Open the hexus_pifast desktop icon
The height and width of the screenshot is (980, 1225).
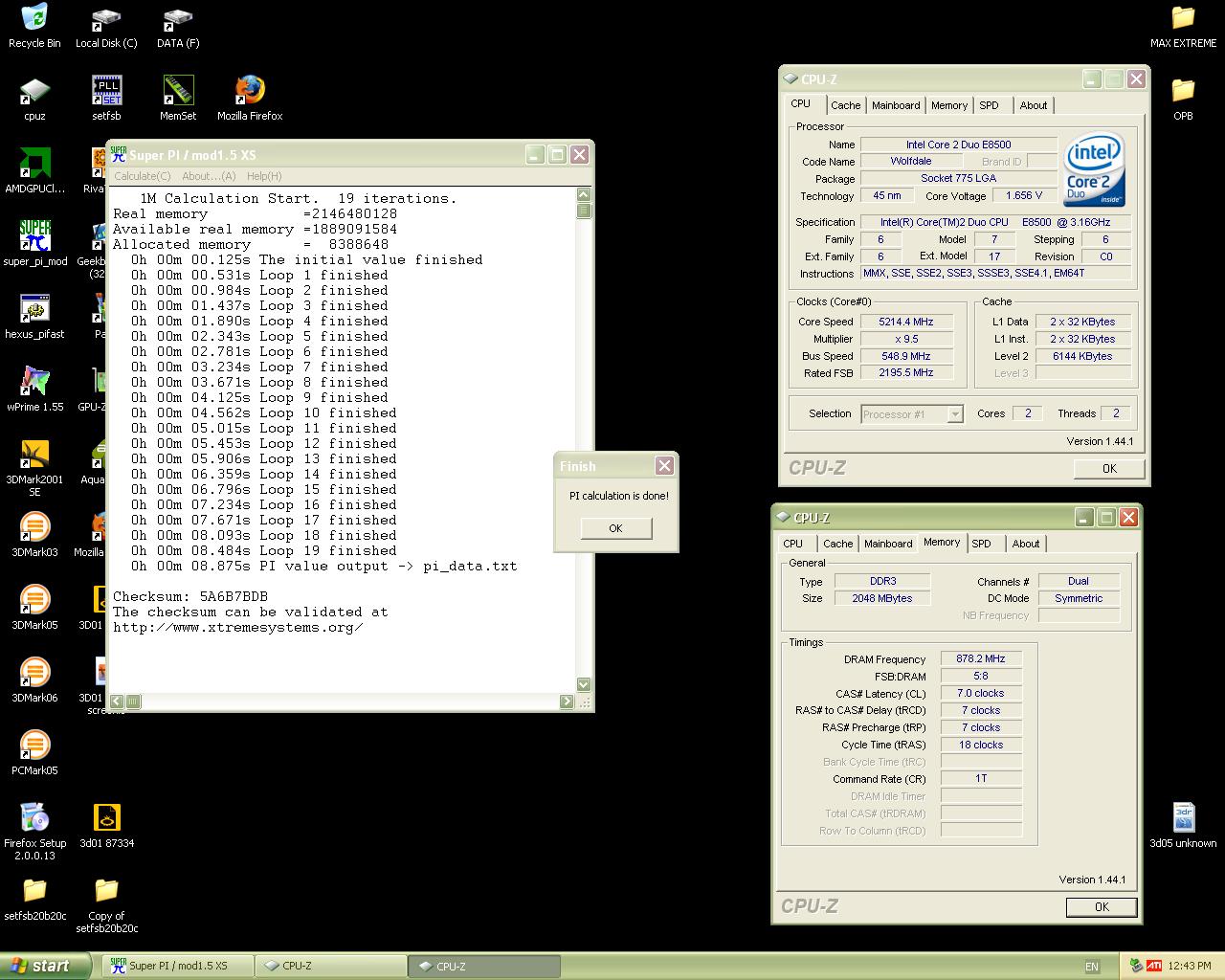pyautogui.click(x=34, y=317)
